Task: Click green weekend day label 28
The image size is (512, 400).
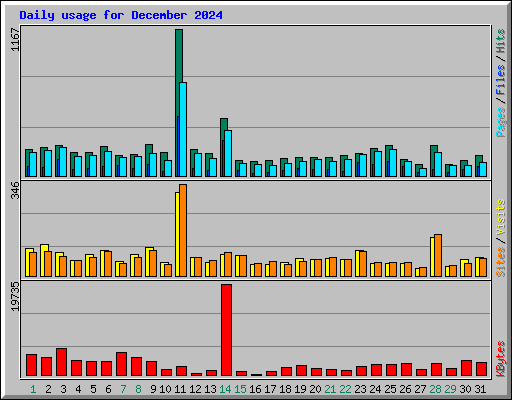Action: 435,389
